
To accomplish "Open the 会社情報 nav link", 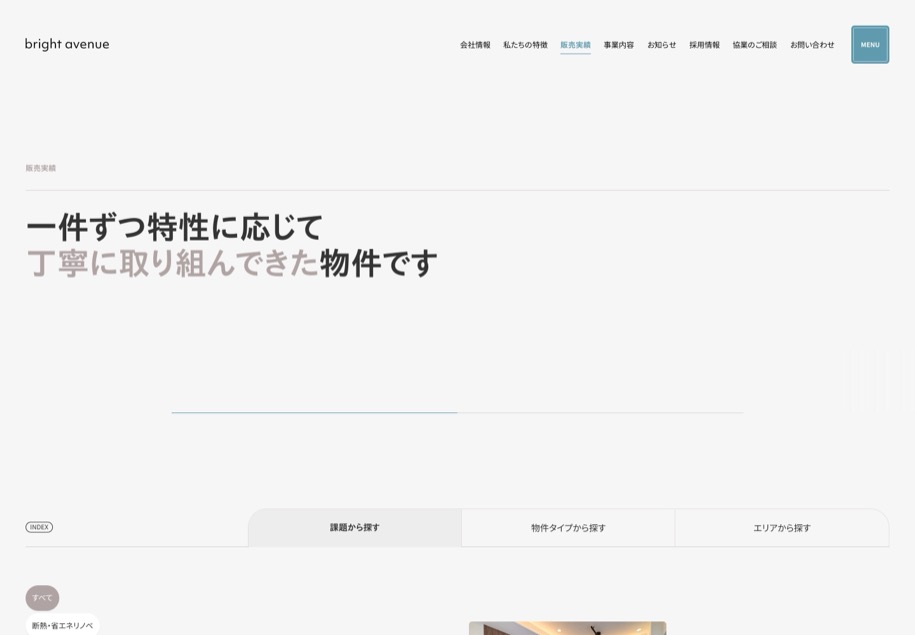I will tap(475, 45).
